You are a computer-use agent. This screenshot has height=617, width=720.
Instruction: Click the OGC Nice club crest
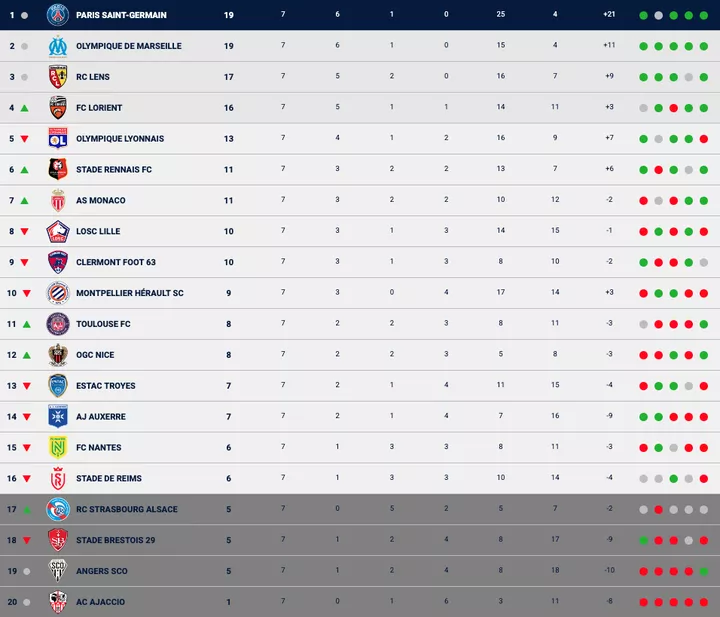[57, 355]
